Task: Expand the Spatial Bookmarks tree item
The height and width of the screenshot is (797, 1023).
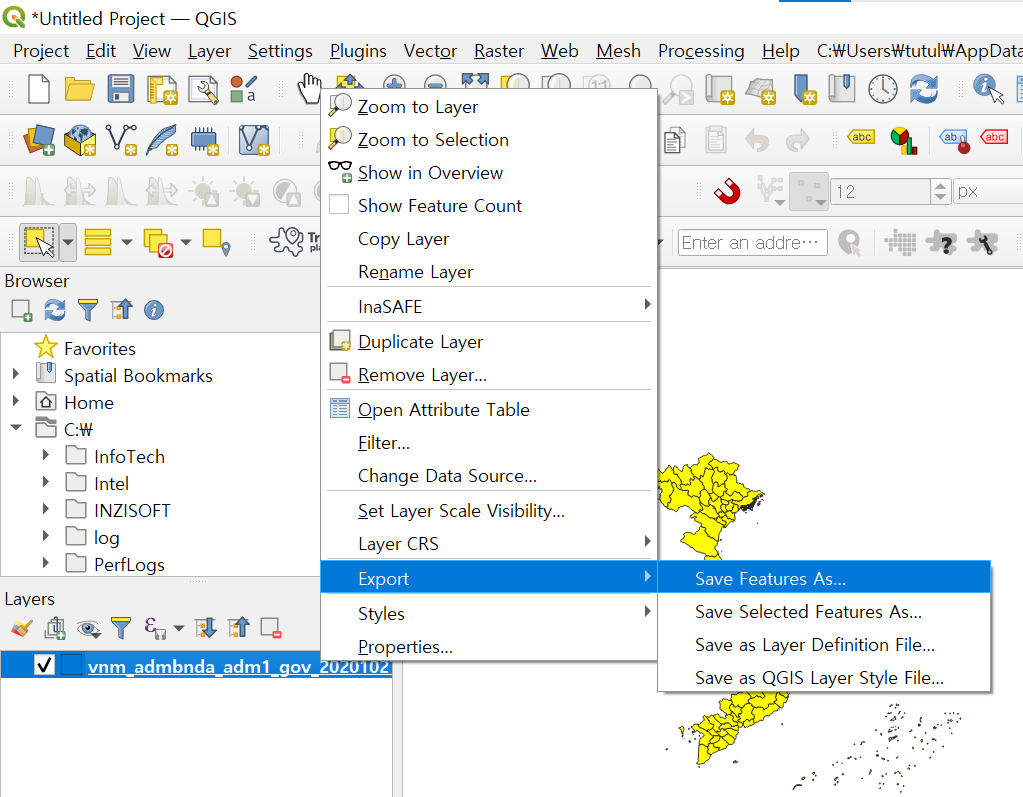Action: pyautogui.click(x=16, y=374)
